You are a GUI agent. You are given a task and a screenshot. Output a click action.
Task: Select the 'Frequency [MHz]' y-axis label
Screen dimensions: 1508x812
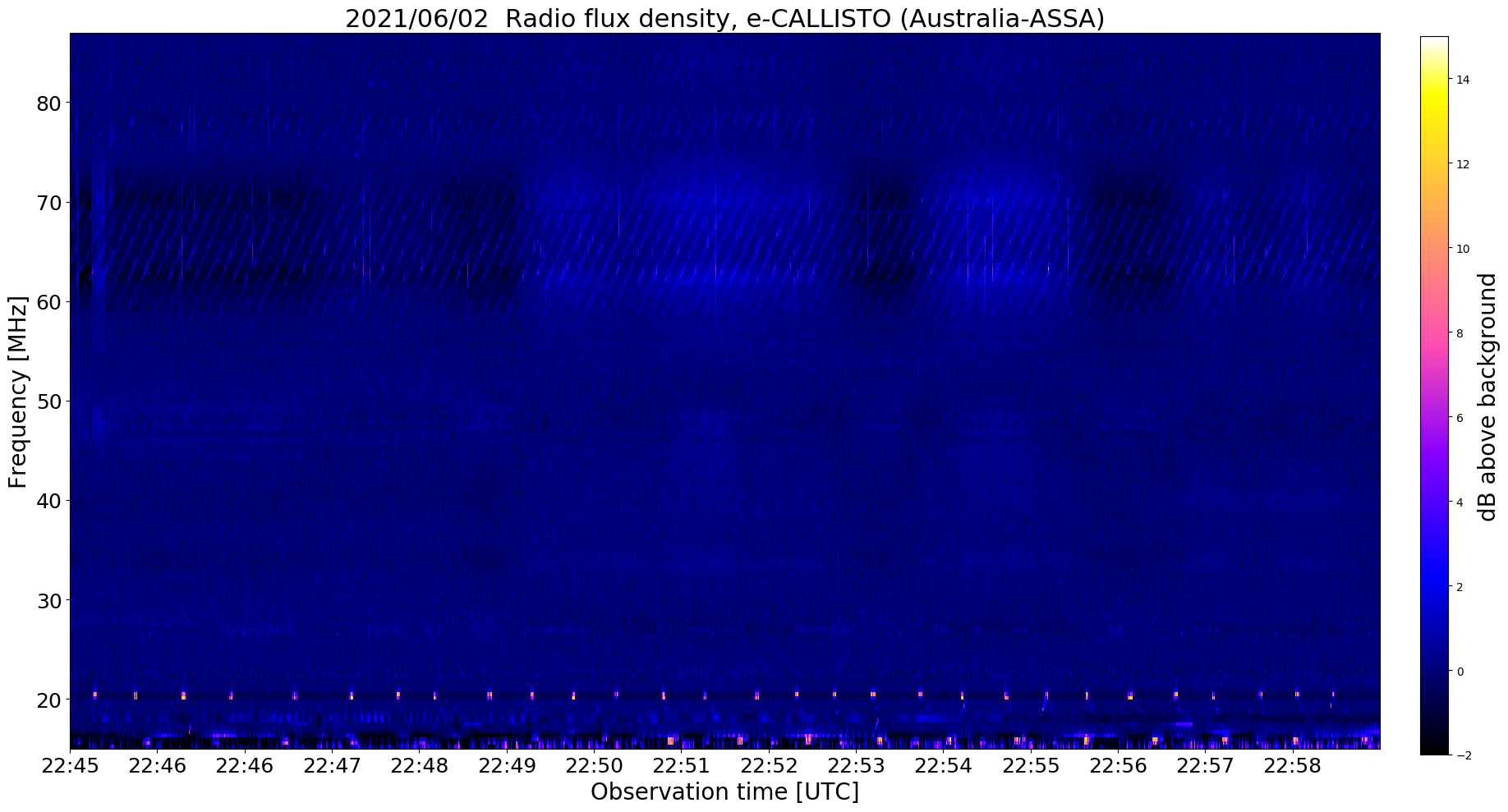(18, 392)
